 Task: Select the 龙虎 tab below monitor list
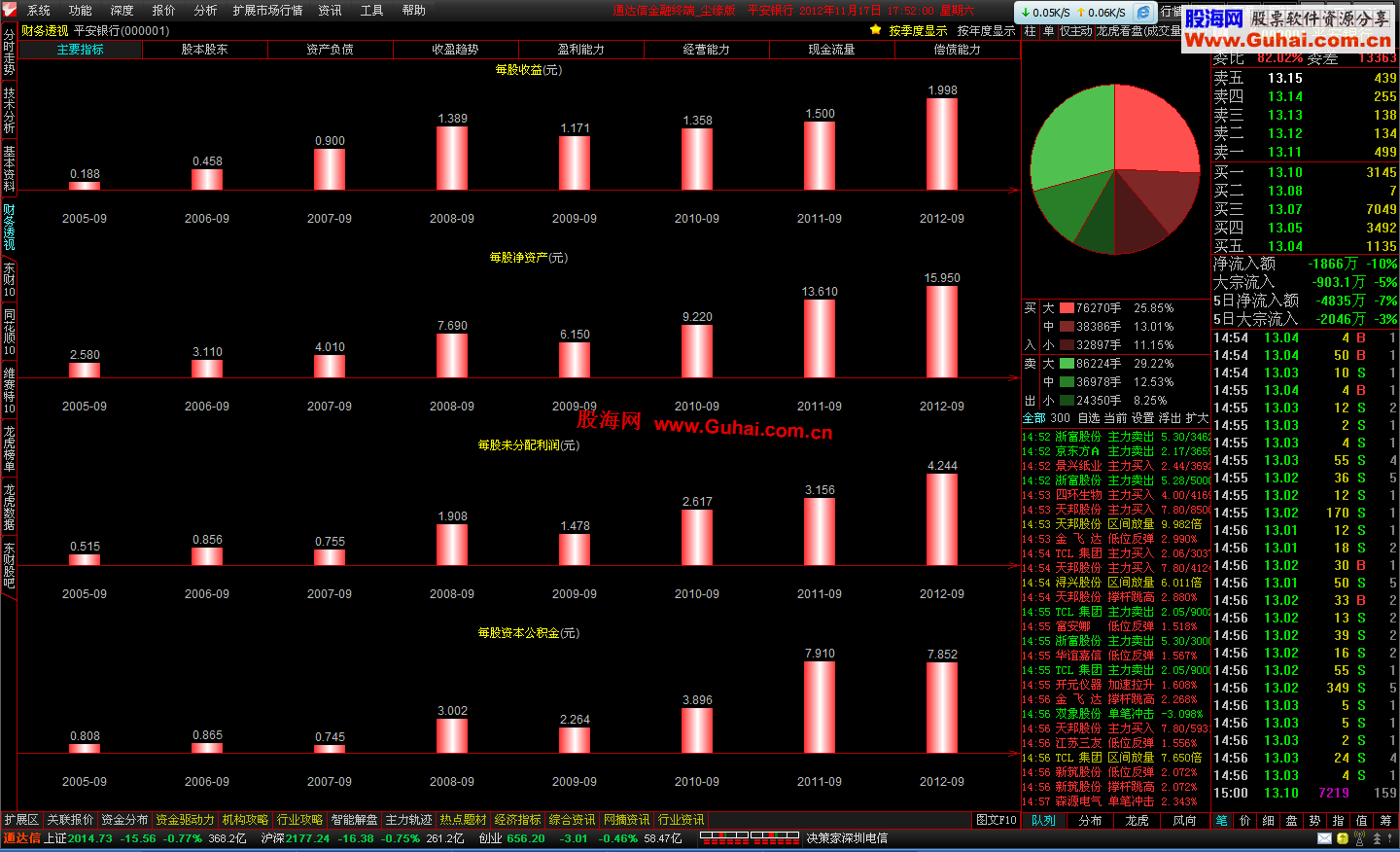click(1137, 821)
